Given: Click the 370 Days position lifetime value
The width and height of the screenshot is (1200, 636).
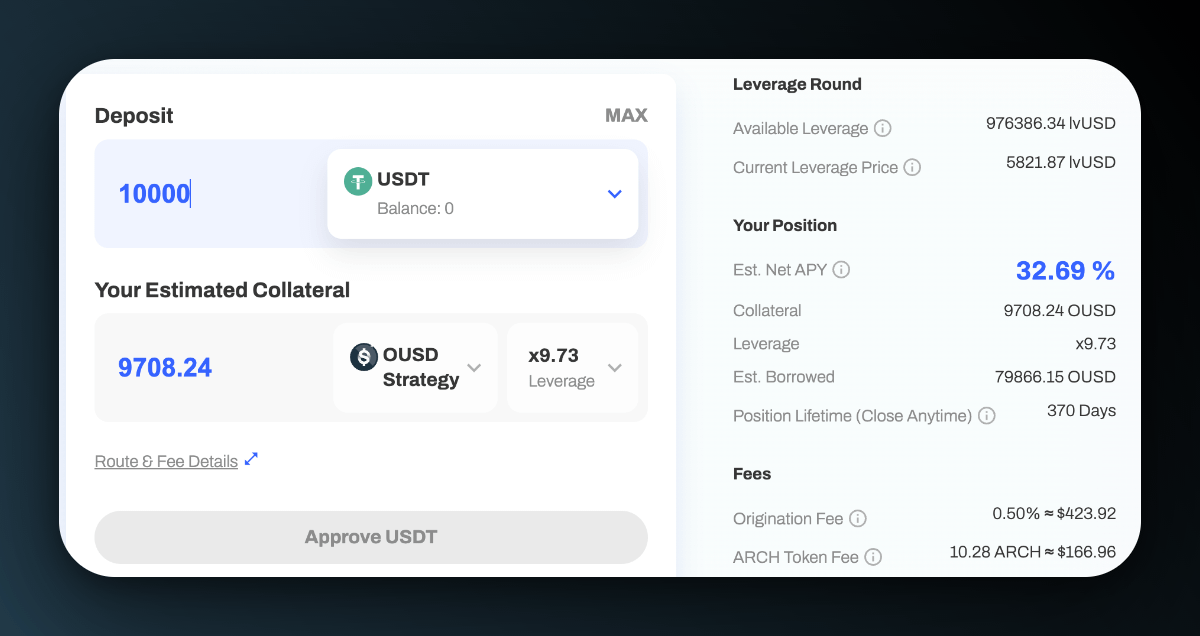Looking at the screenshot, I should pyautogui.click(x=1081, y=411).
